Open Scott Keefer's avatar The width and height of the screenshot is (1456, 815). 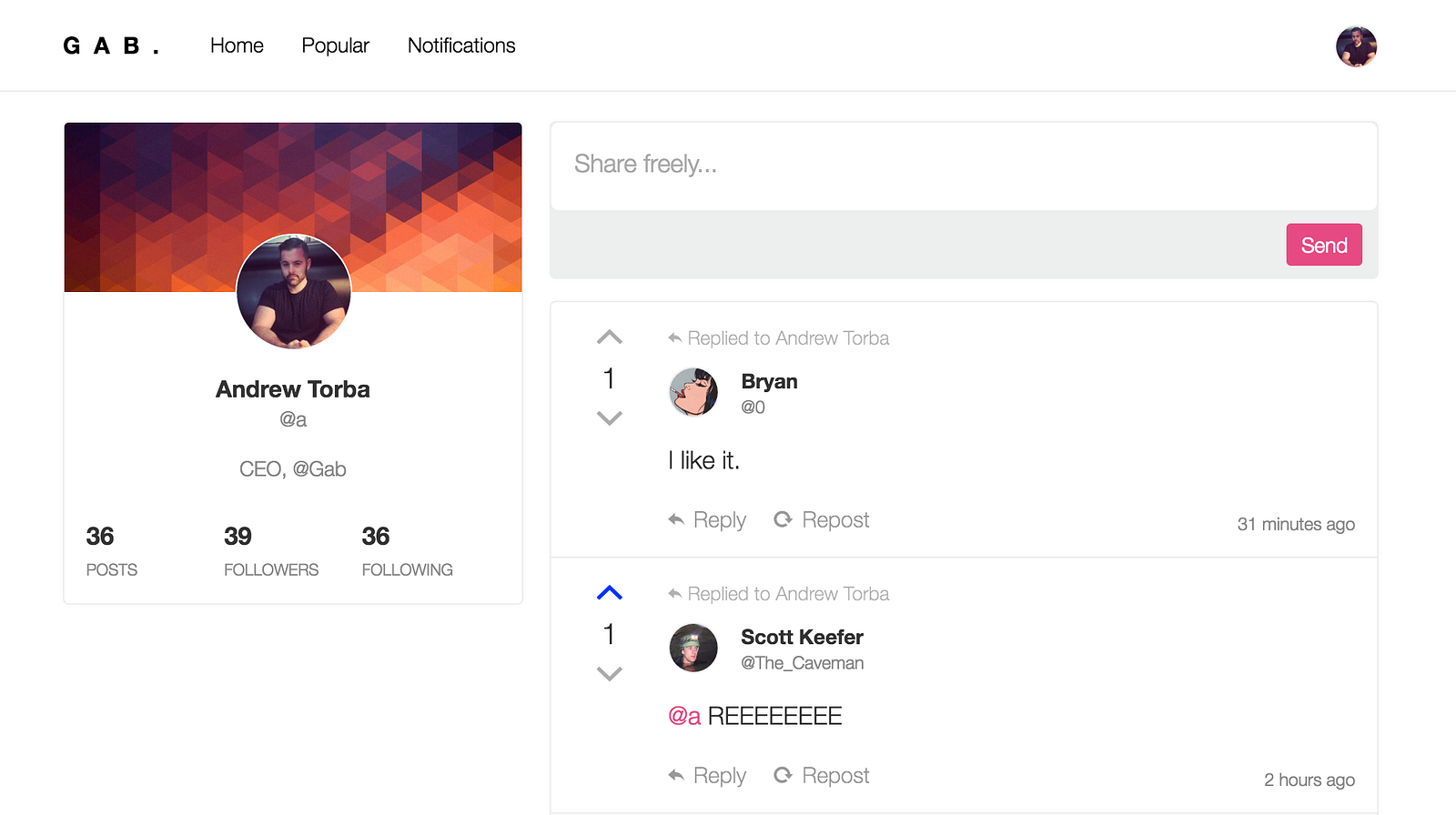(x=693, y=648)
